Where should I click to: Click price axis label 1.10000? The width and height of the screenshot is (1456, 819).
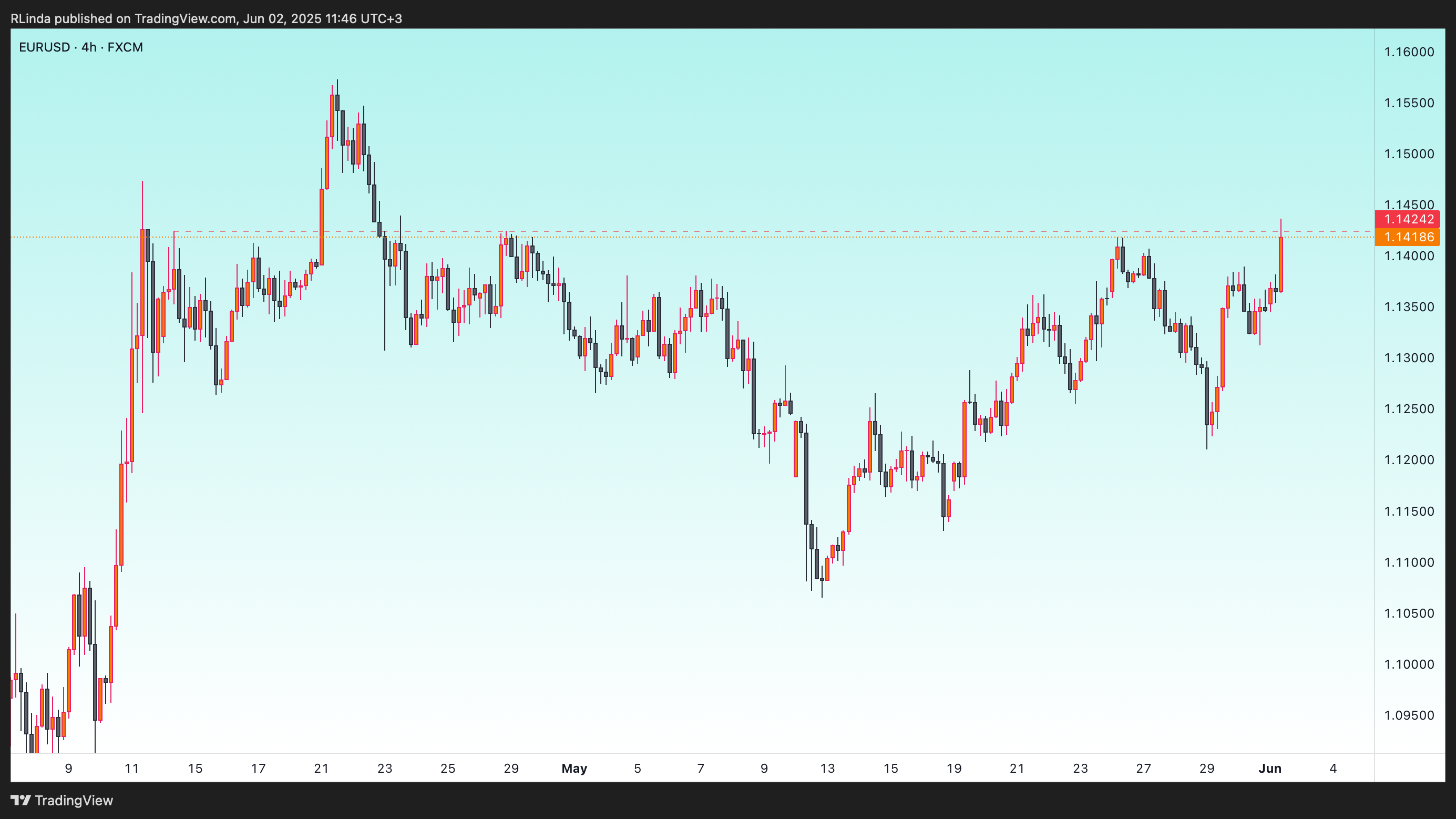1409,664
